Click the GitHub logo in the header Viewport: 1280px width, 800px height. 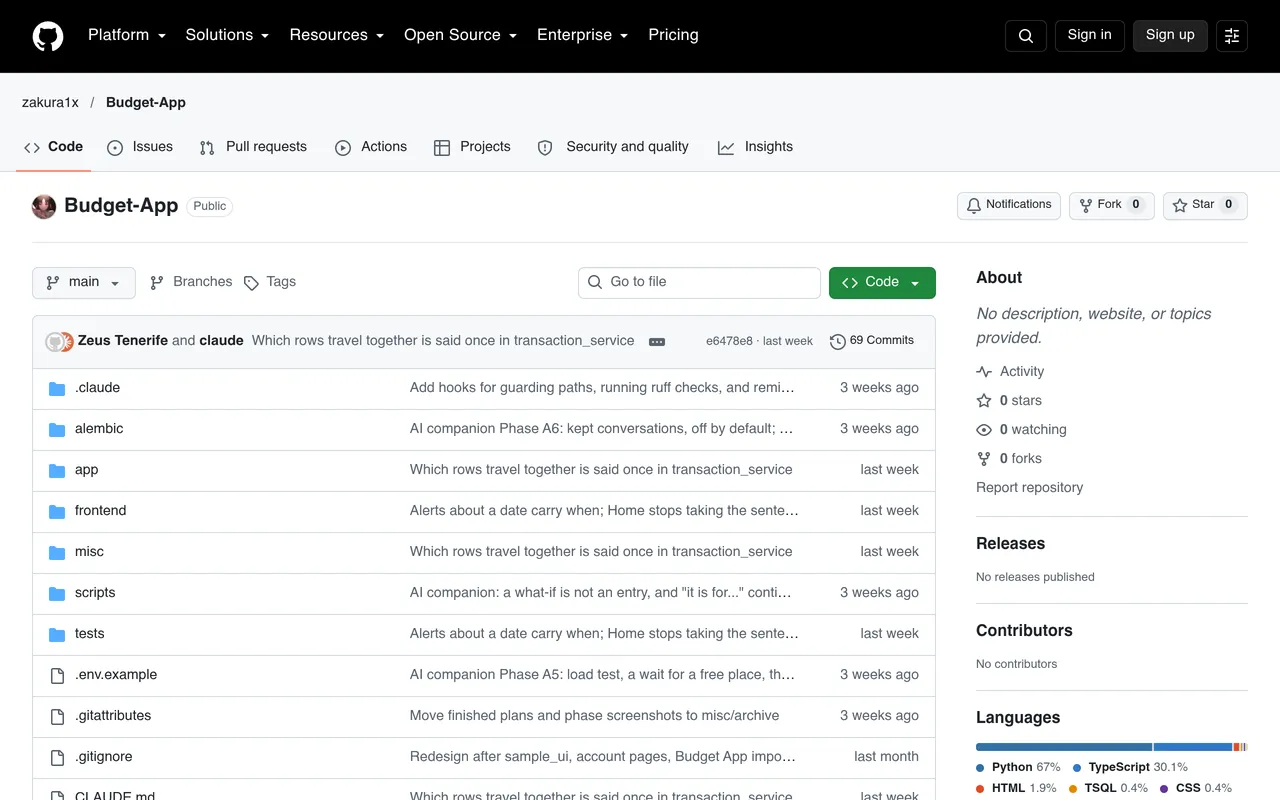(48, 36)
